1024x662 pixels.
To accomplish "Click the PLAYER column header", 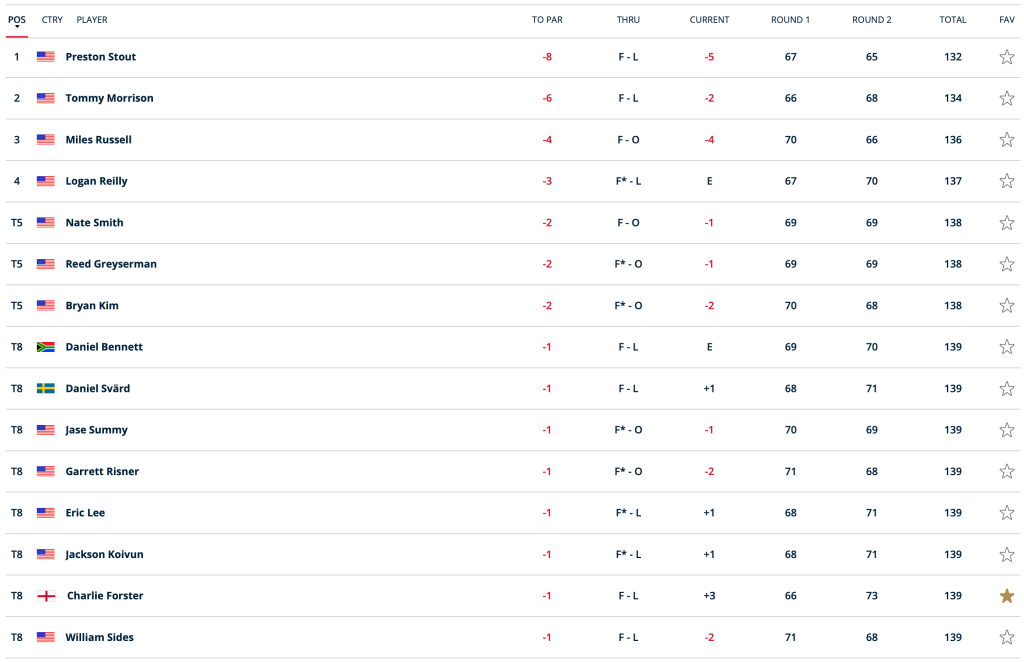I will [92, 20].
